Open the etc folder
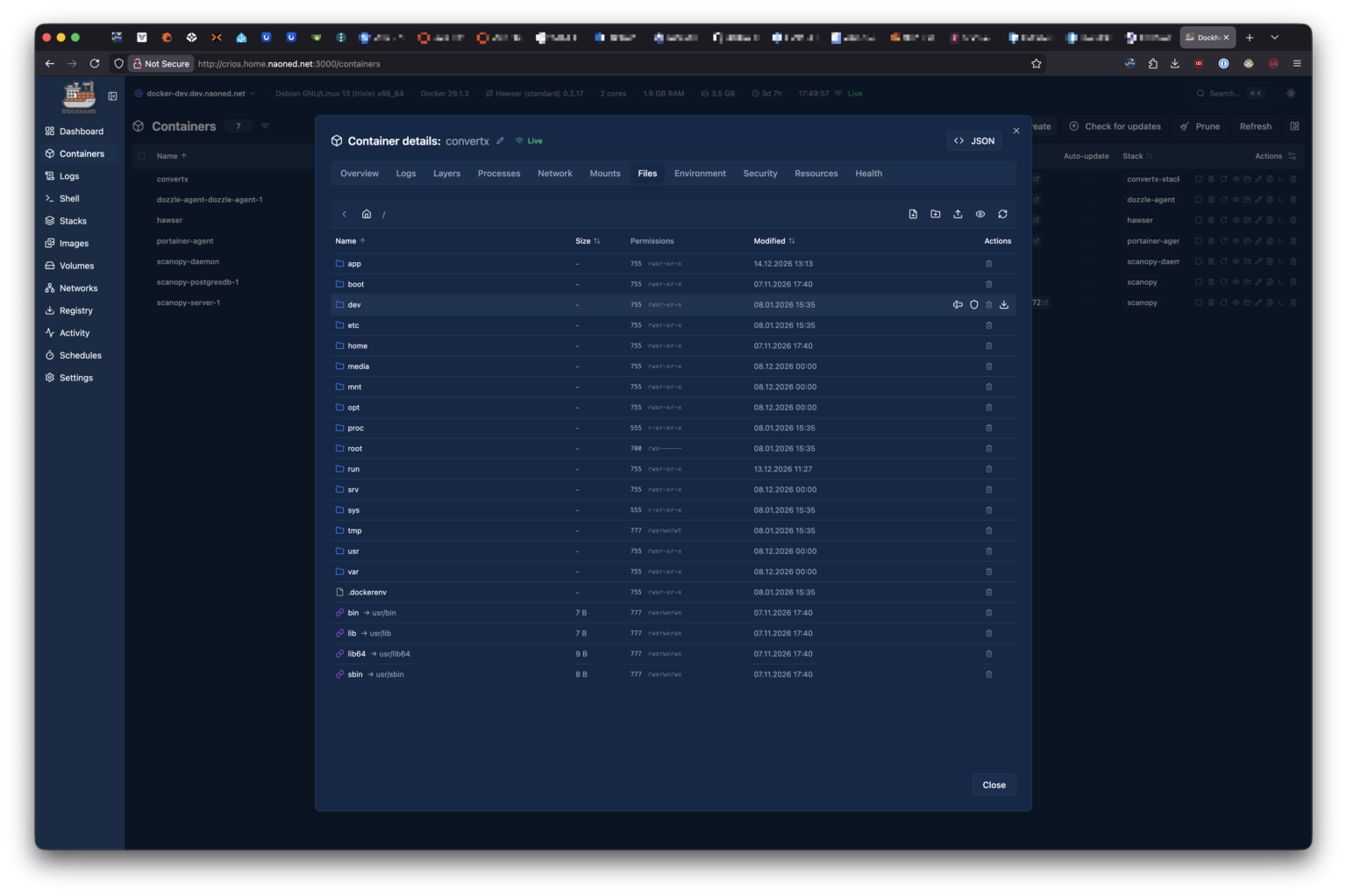 [353, 325]
